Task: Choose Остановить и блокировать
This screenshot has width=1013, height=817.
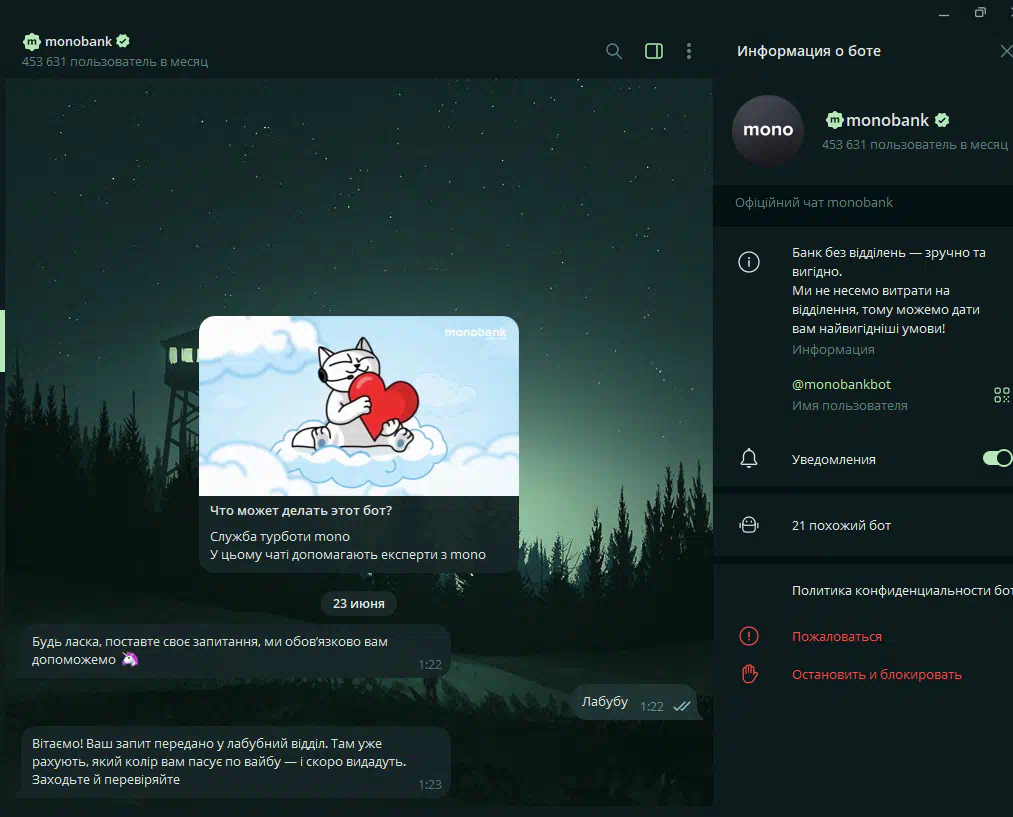Action: pos(877,674)
